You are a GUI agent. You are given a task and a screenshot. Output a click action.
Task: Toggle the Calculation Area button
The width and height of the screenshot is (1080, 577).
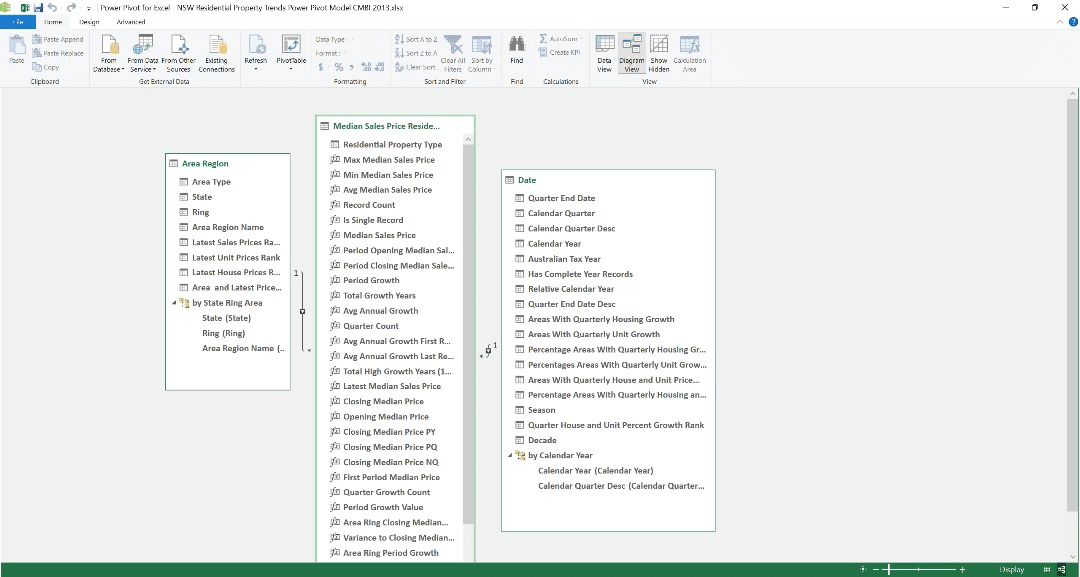click(689, 53)
